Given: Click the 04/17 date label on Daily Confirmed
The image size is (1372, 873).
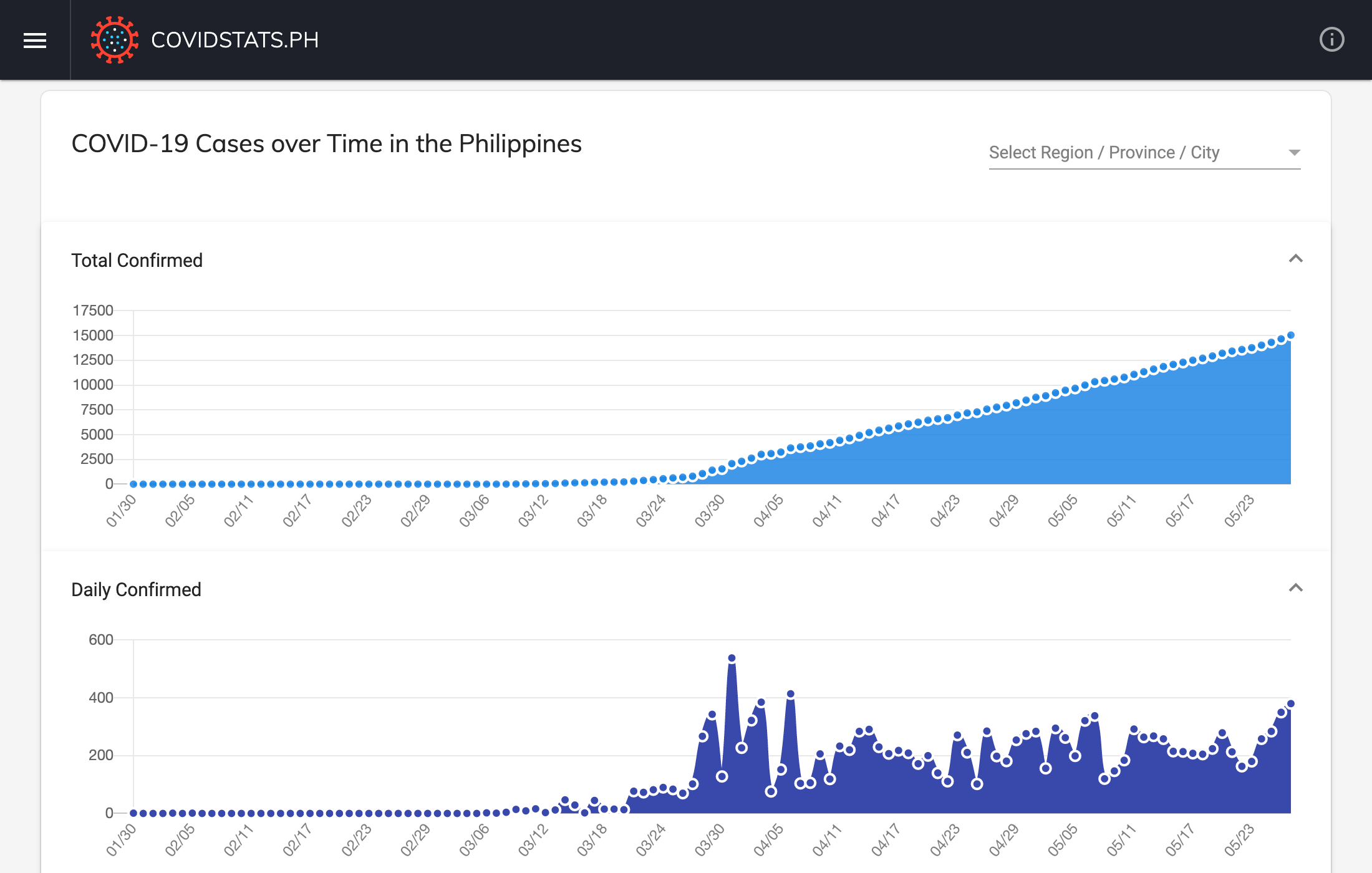Looking at the screenshot, I should click(887, 840).
